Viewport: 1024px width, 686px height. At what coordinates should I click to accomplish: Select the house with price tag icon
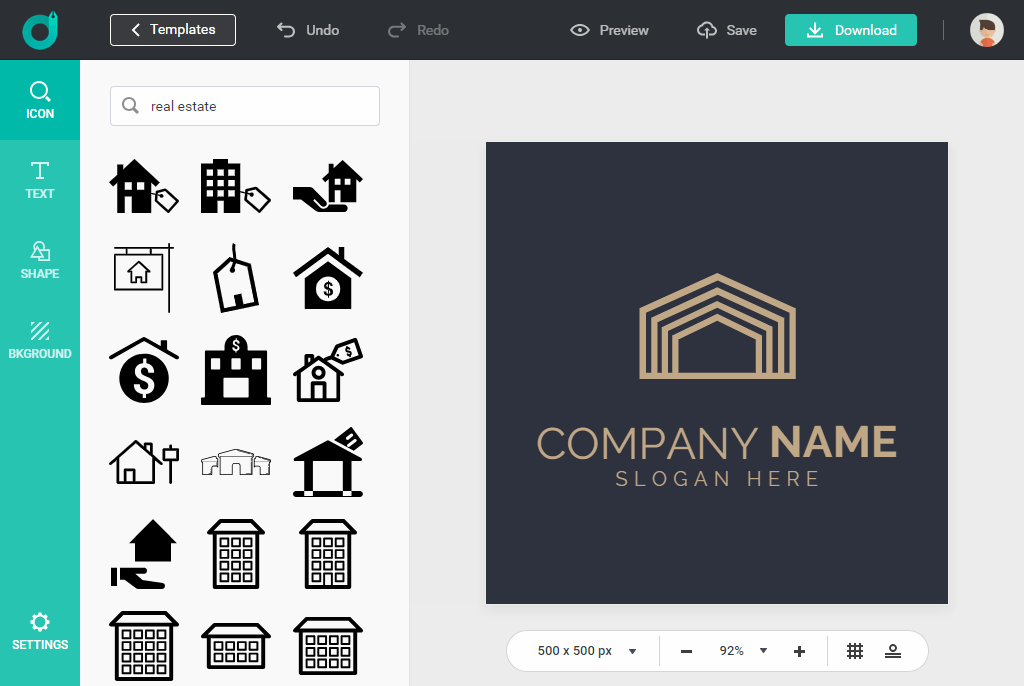point(144,185)
